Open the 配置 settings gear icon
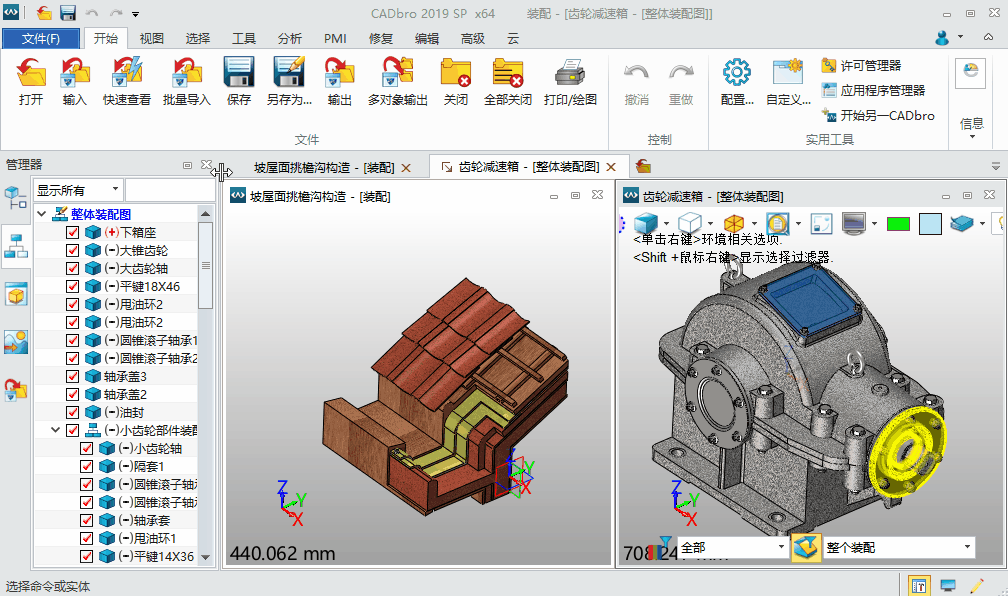The image size is (1008, 596). click(x=737, y=74)
